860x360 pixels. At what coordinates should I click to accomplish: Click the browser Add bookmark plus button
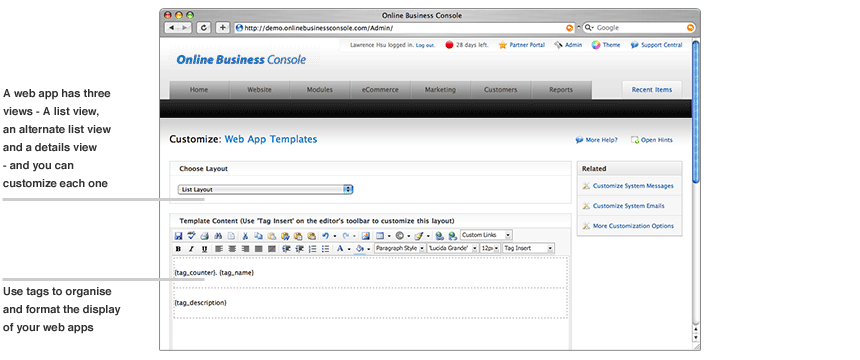point(222,27)
